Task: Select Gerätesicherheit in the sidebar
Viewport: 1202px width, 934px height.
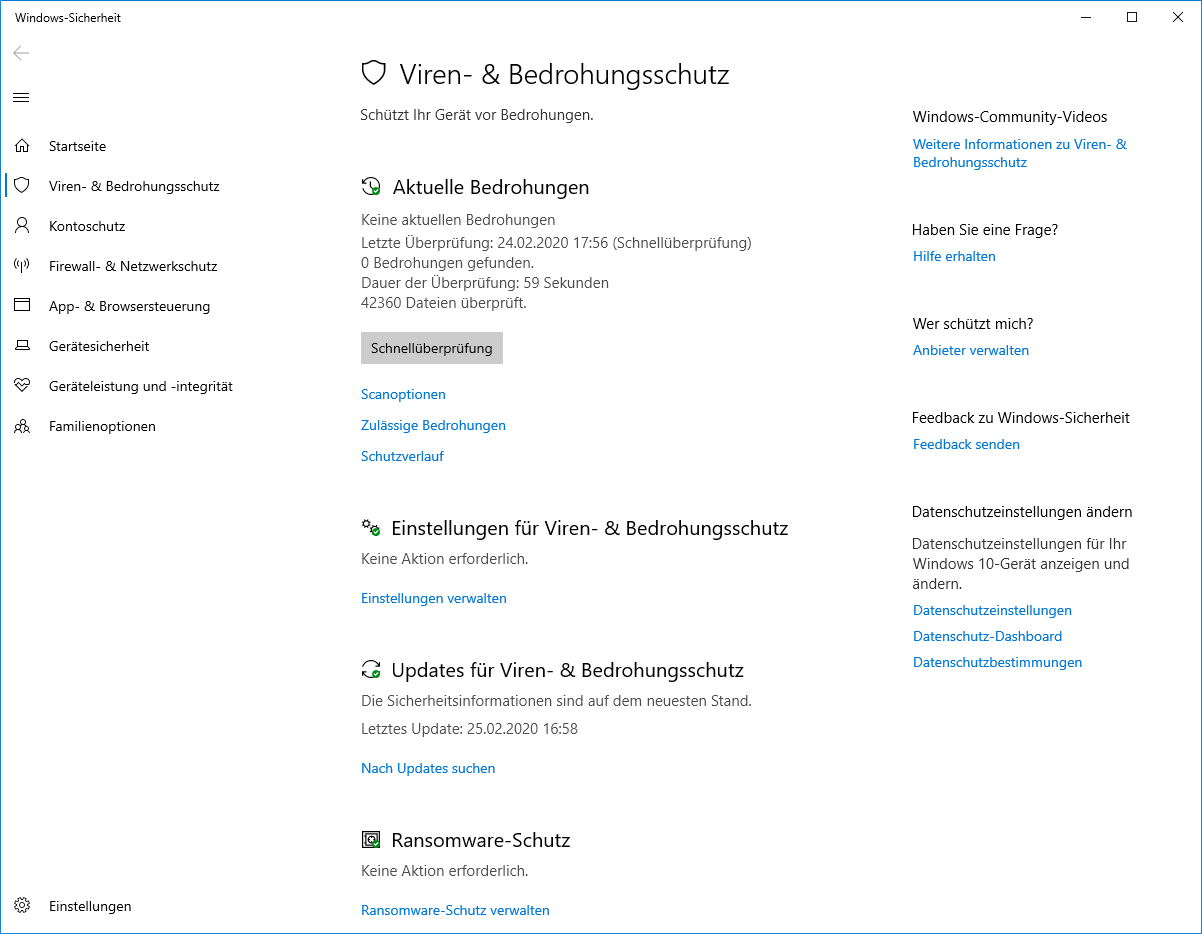Action: (x=99, y=346)
